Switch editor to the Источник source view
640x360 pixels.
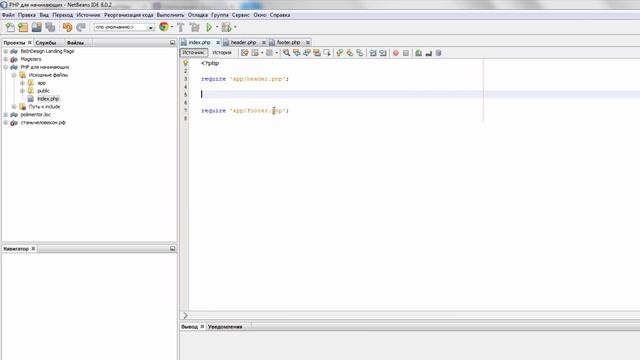(x=194, y=53)
